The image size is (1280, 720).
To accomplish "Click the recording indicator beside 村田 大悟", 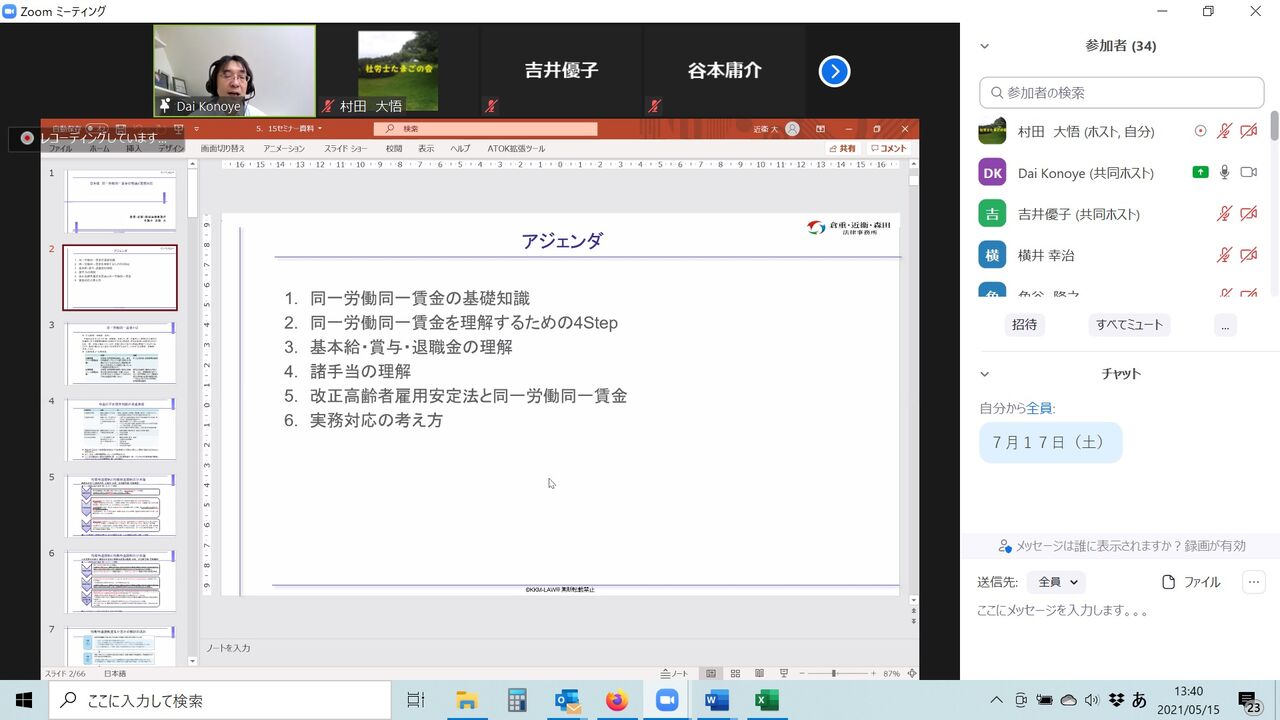I will [x=1201, y=131].
